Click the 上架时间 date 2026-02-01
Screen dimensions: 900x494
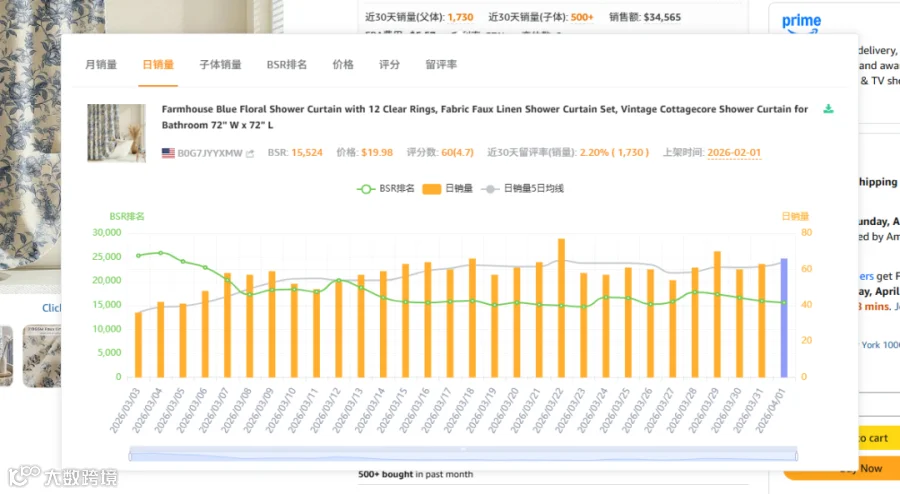734,153
